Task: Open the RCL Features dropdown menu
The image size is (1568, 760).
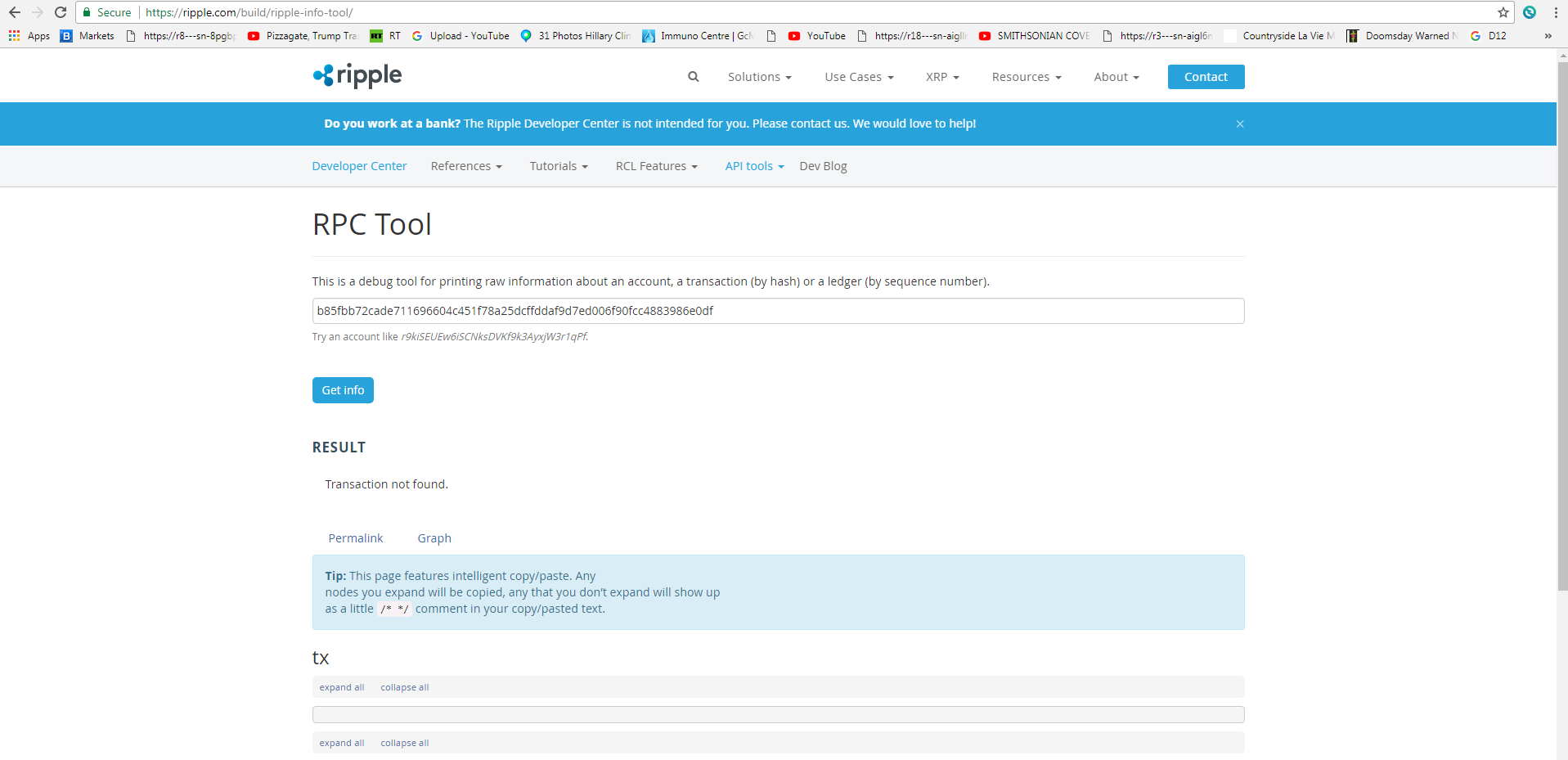Action: coord(656,166)
